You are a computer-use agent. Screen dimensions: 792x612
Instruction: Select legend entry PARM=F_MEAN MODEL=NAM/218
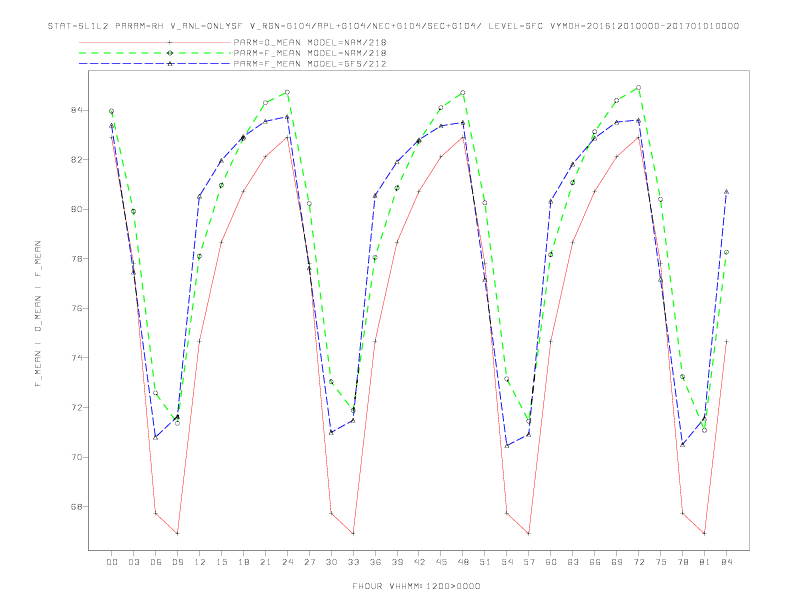pos(310,53)
